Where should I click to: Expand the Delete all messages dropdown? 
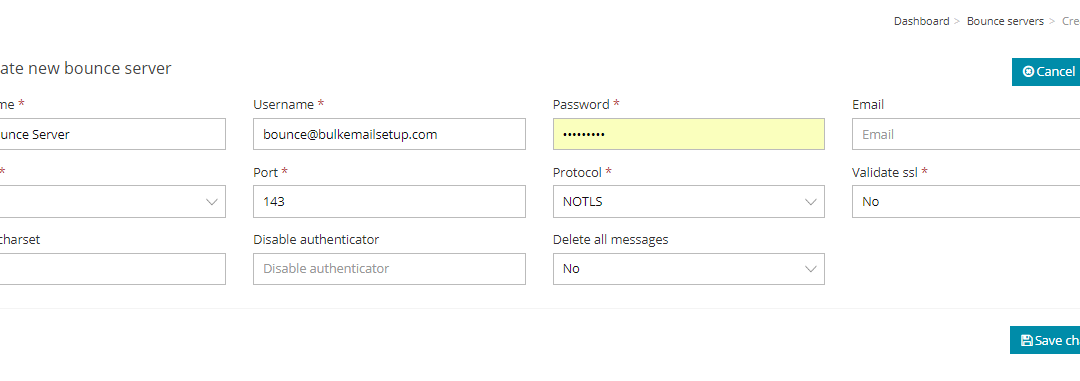[689, 269]
